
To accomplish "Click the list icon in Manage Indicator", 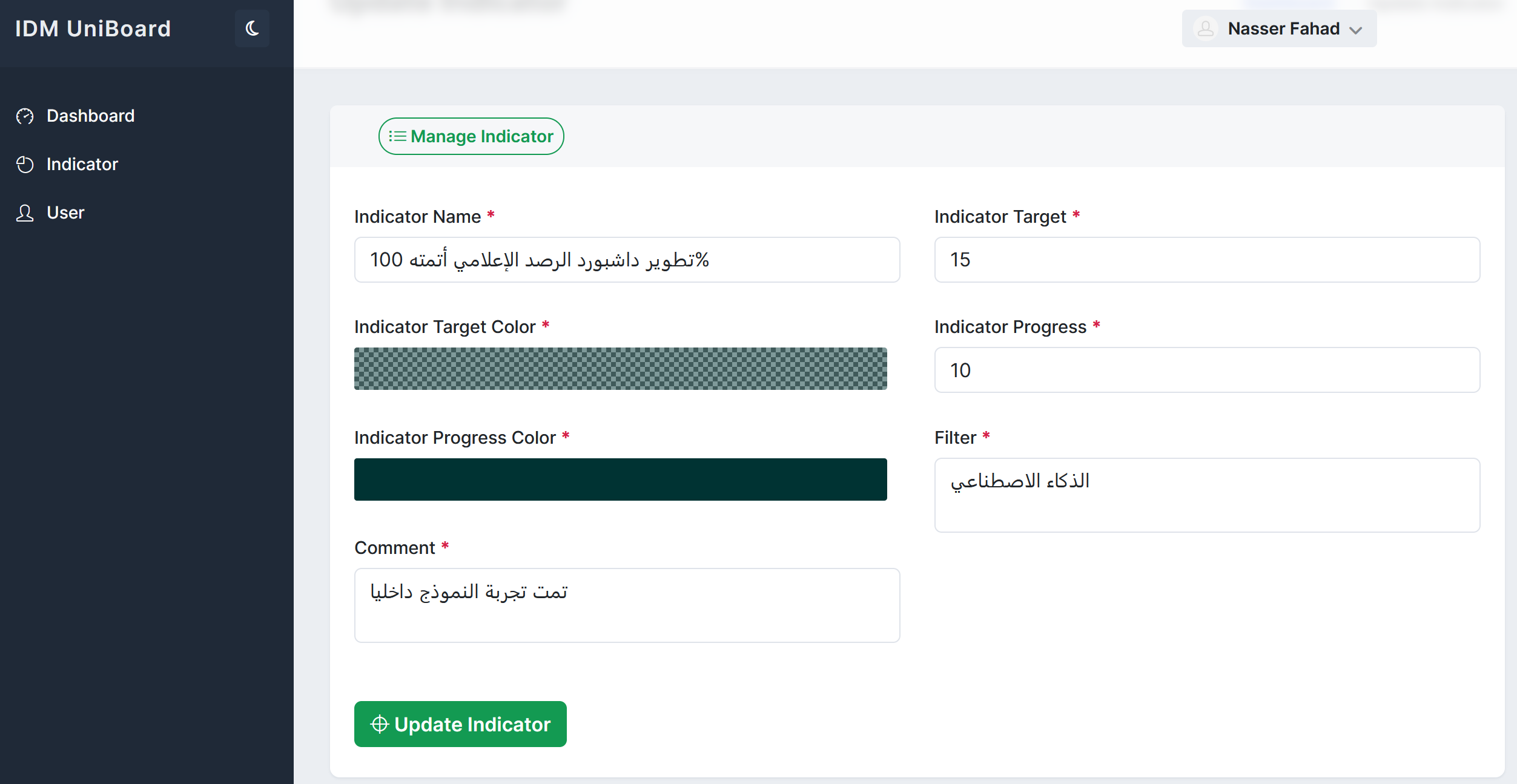I will pos(397,136).
